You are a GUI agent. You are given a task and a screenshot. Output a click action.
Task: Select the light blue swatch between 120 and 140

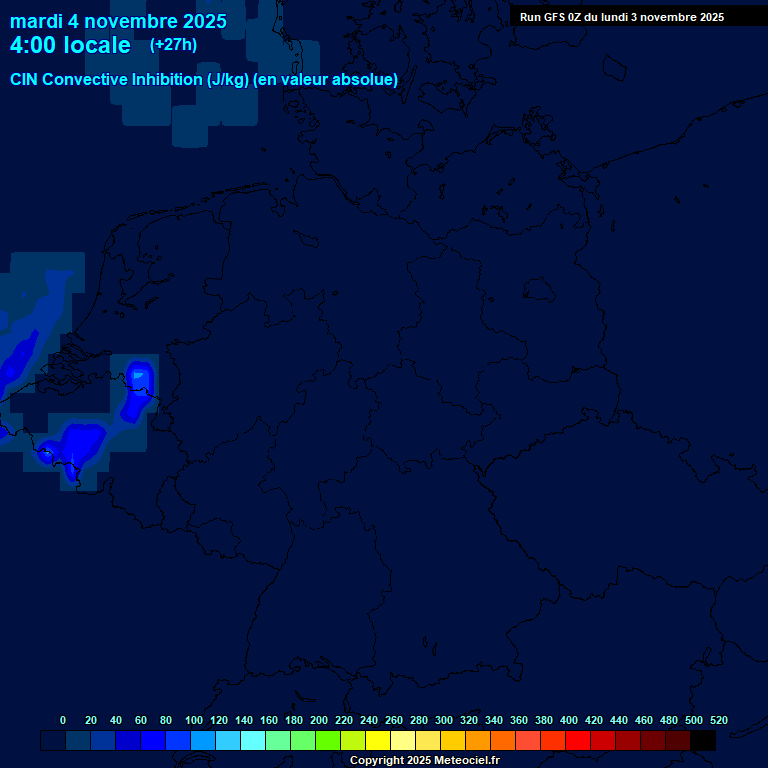(x=228, y=740)
